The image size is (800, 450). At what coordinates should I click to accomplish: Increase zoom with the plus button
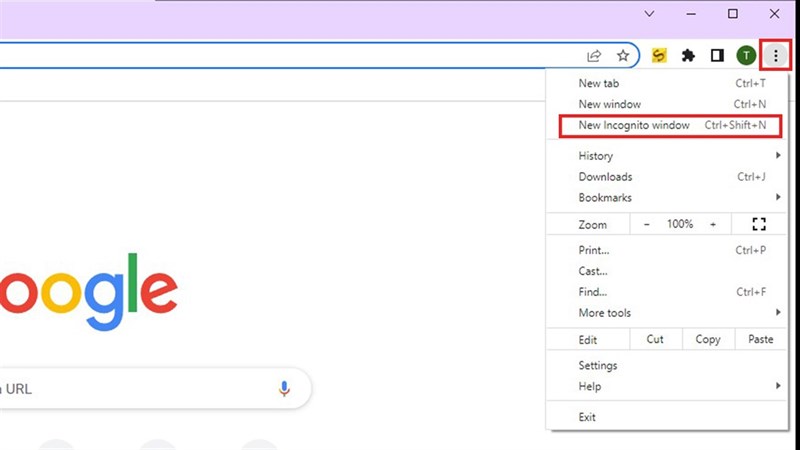point(713,224)
